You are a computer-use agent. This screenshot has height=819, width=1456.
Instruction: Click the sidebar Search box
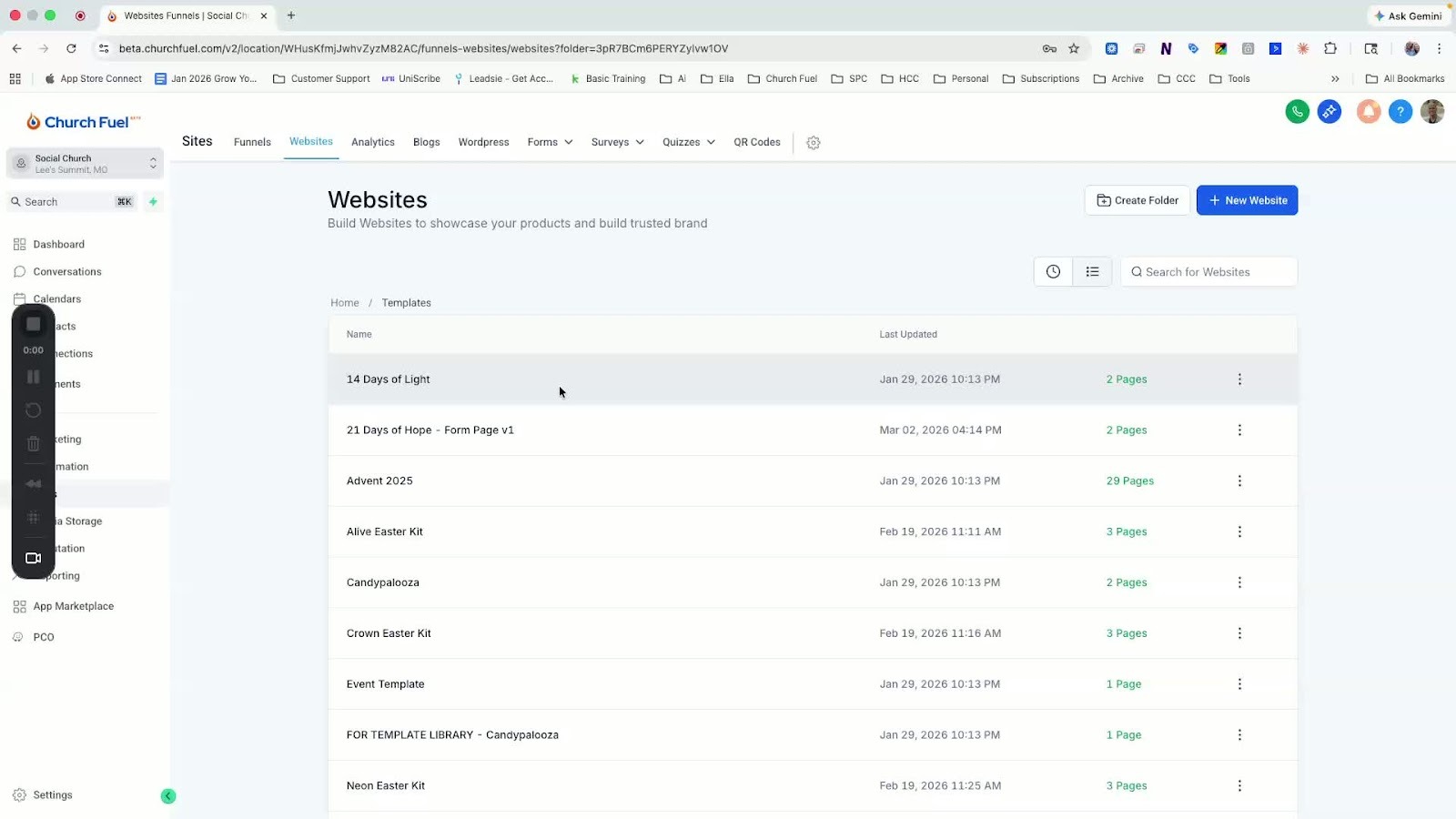pos(73,202)
